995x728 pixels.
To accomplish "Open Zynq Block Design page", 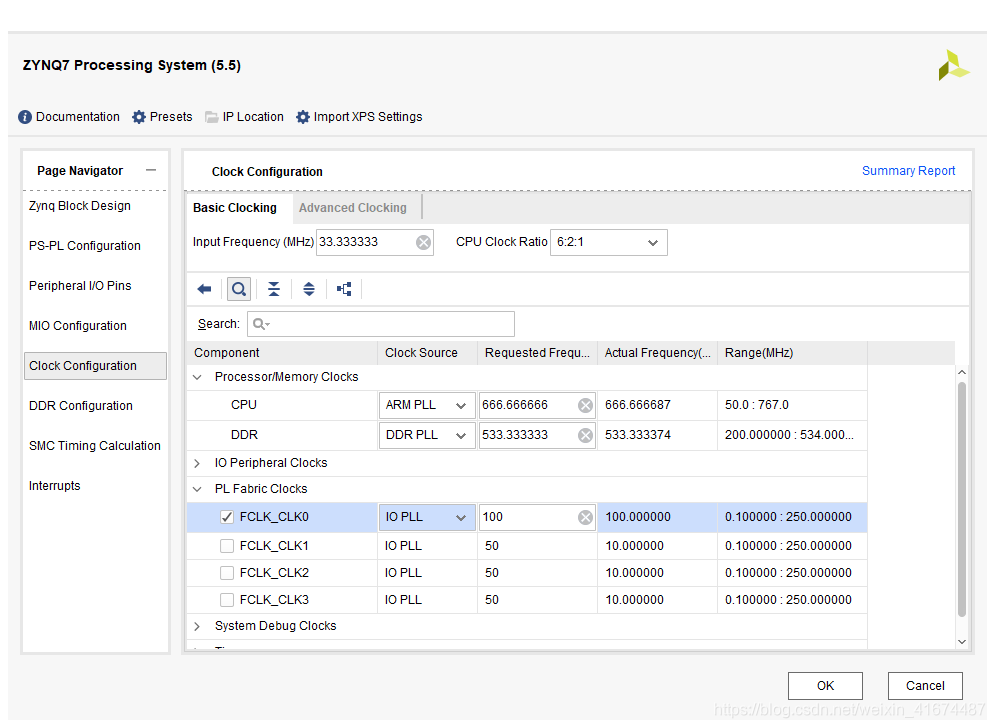I will click(80, 206).
